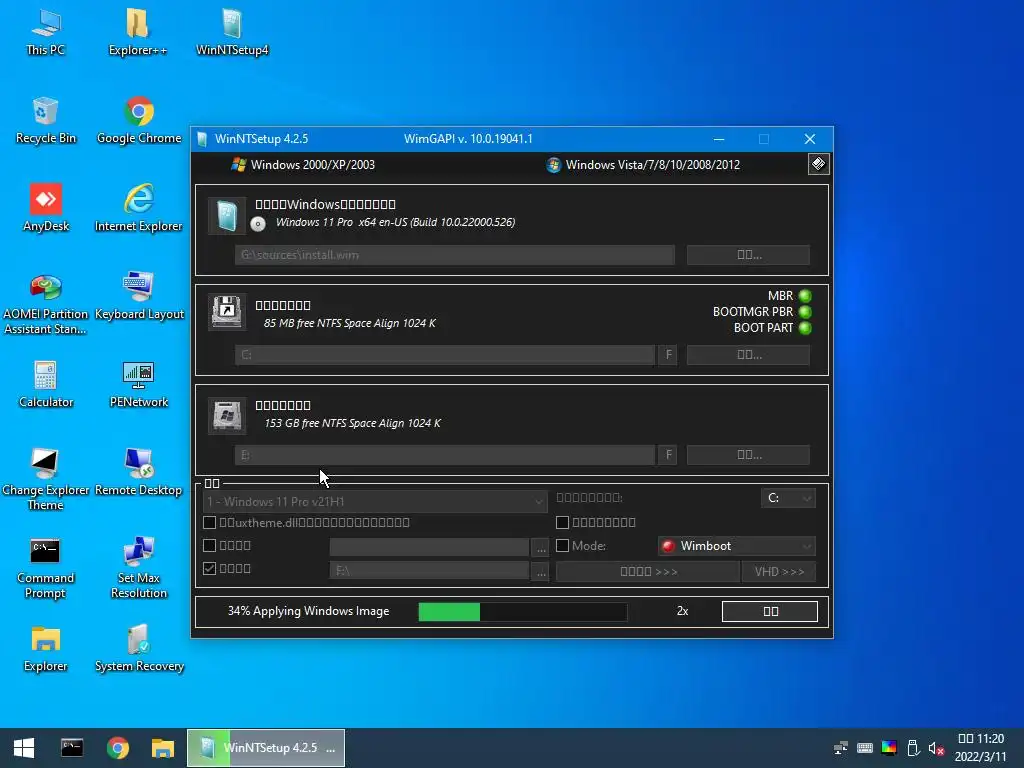Toggle the unchecked checkbox left of the empty path field

point(210,545)
